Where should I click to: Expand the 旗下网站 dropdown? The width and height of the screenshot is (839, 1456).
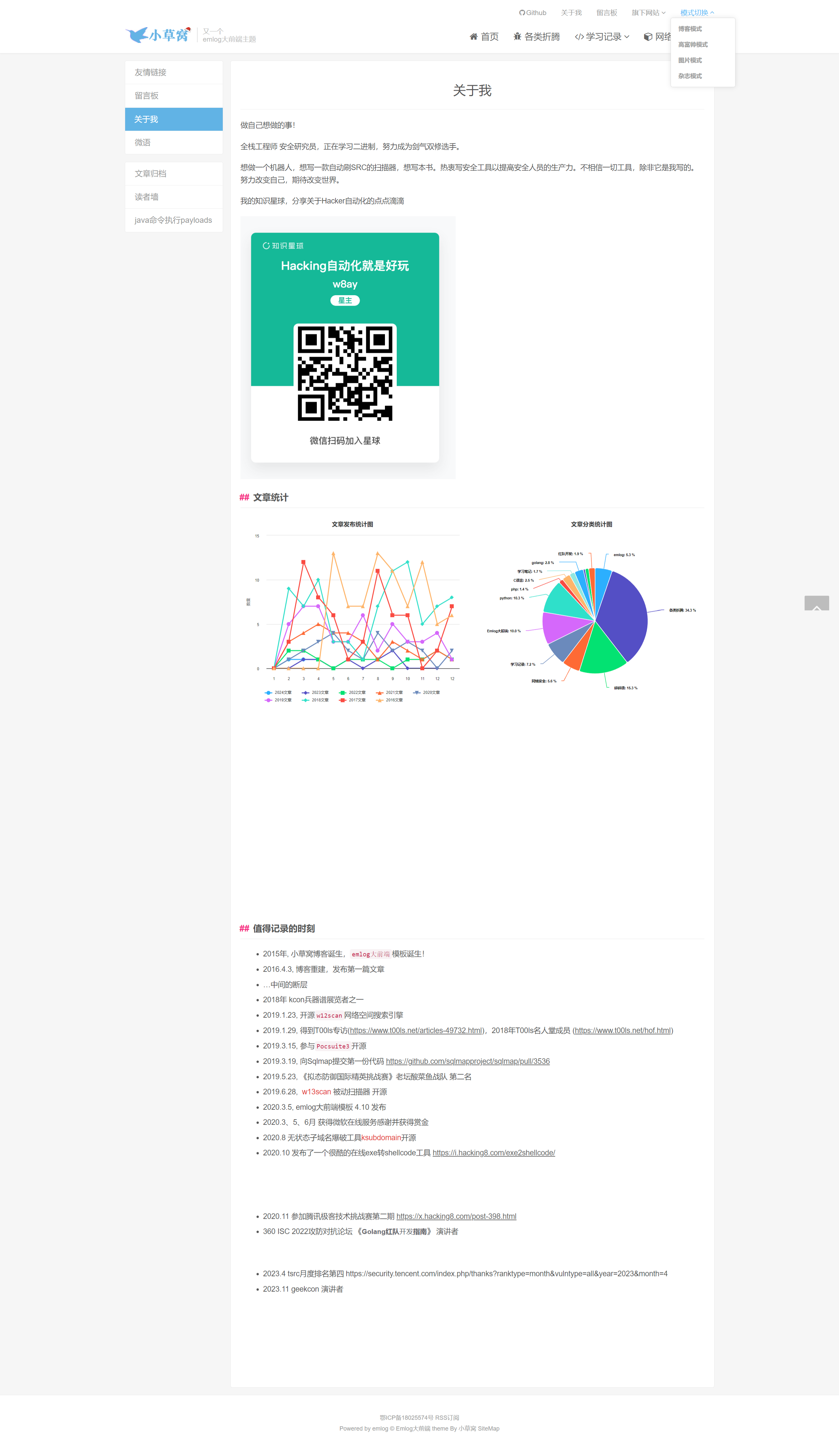point(648,13)
